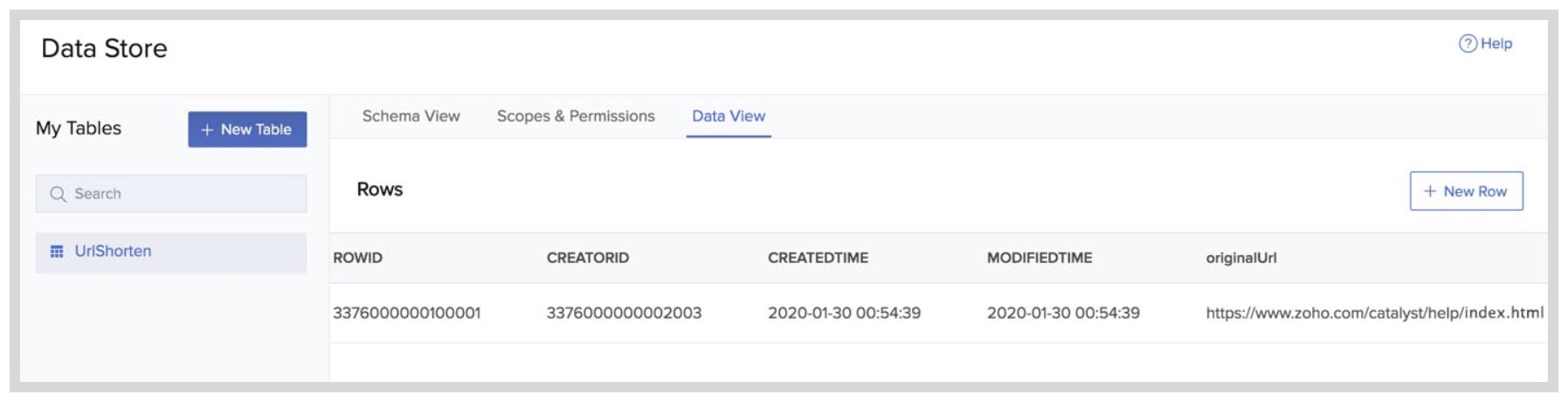Click the CREATORID column header
Viewport: 1568px width, 402px height.
point(588,258)
